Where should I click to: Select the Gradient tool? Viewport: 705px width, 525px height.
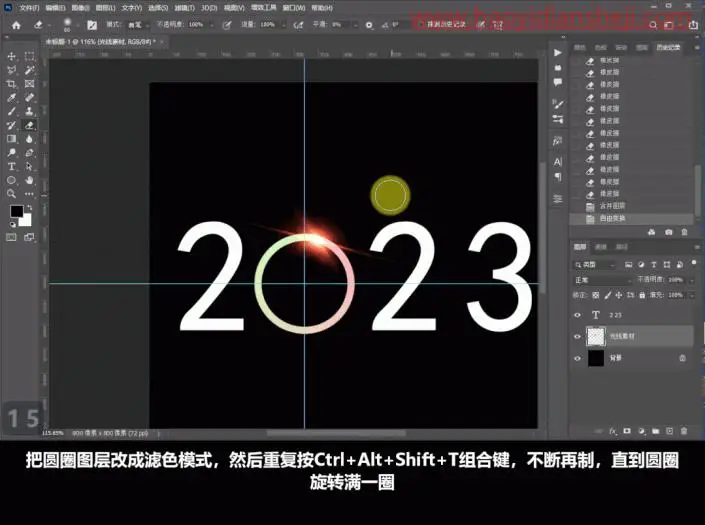coord(12,139)
